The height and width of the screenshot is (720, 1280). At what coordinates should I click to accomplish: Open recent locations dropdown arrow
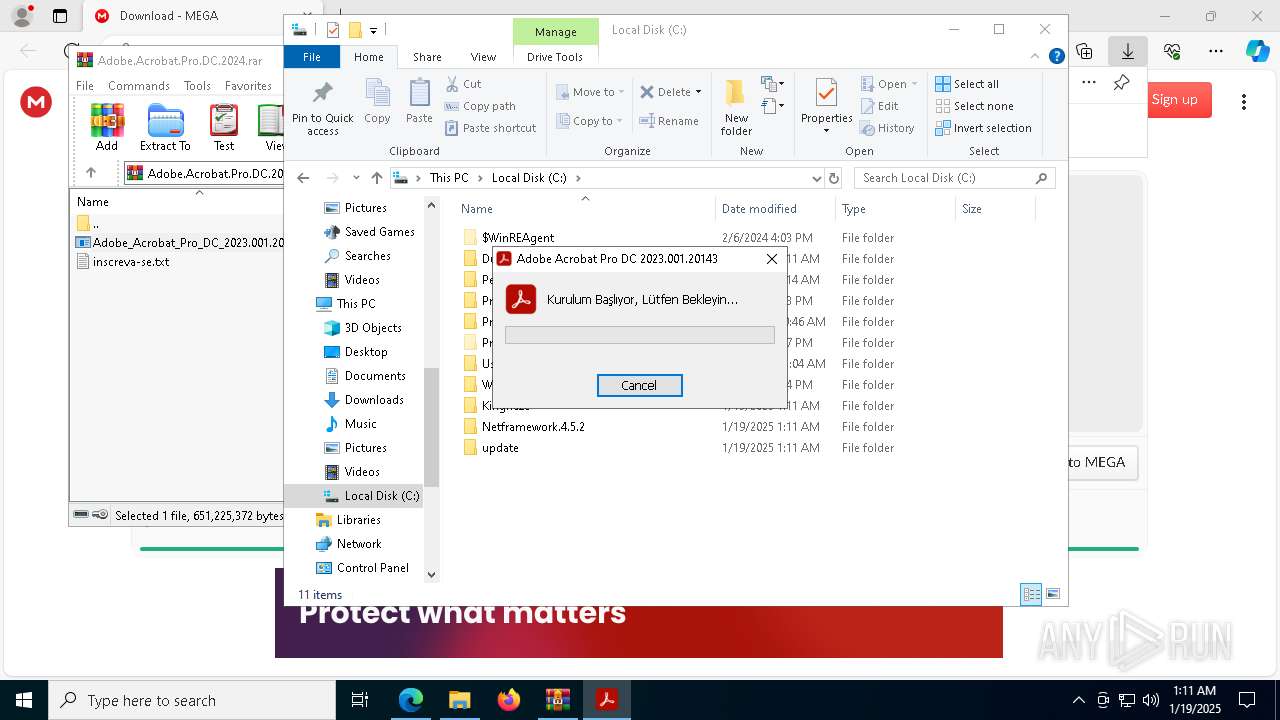click(x=356, y=178)
